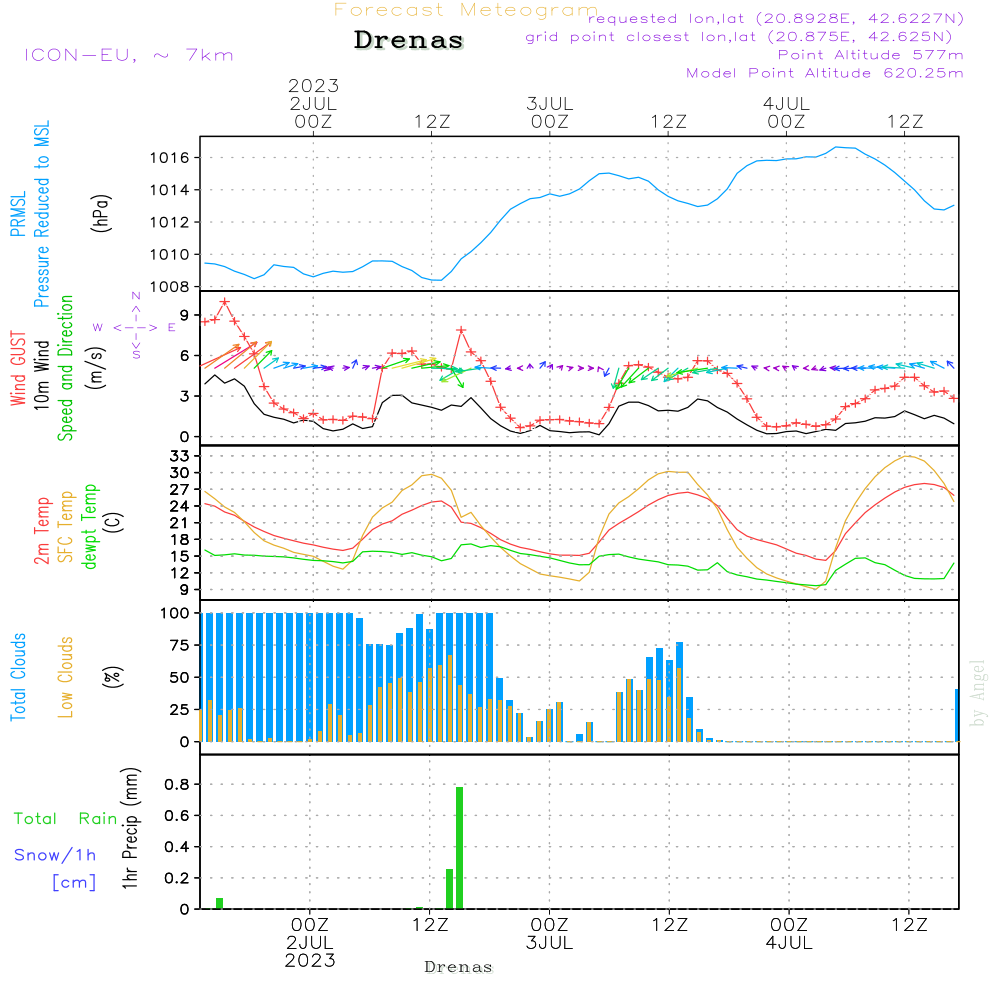Click the '(C)' temperature unit label
Image resolution: width=1000 pixels, height=1000 pixels.
point(114,522)
